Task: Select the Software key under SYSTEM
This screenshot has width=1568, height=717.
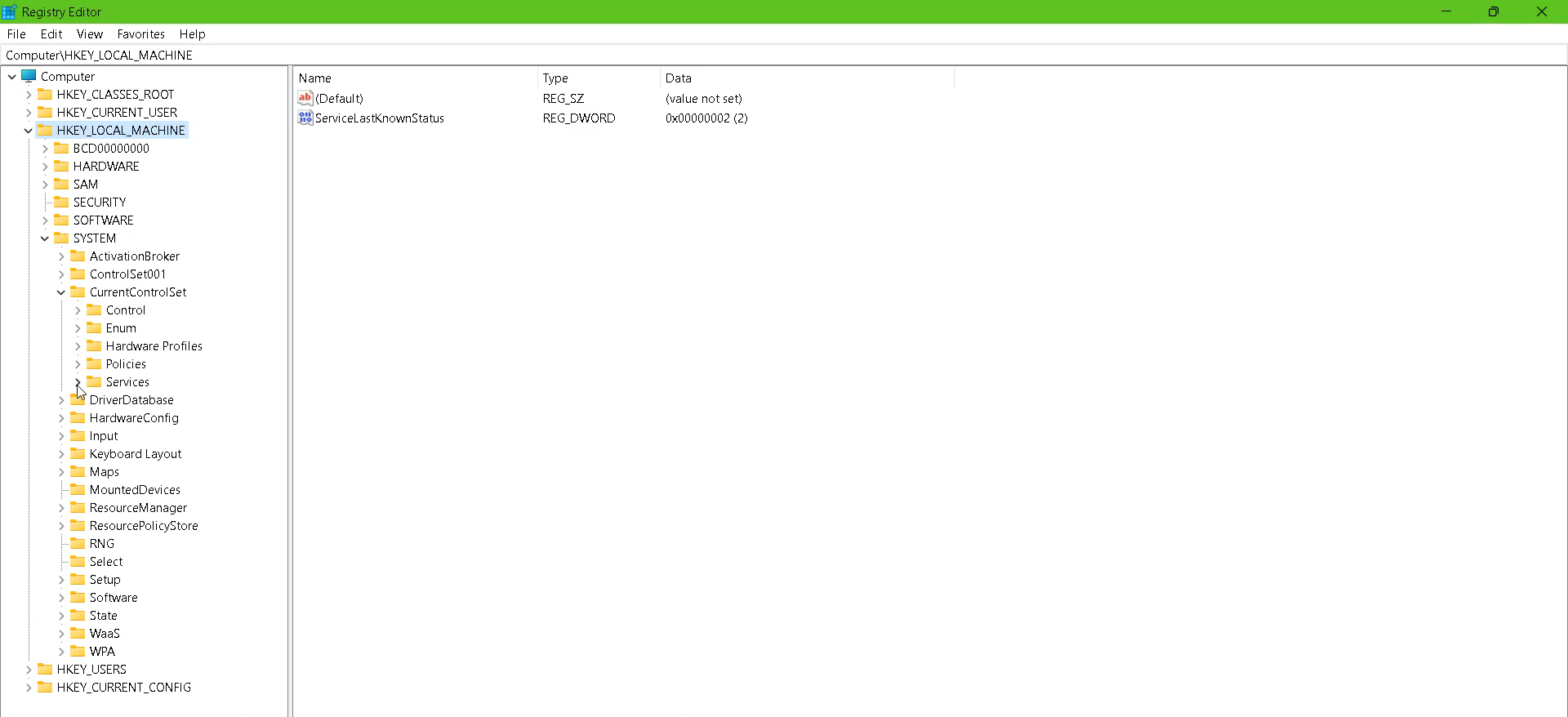Action: coord(114,598)
